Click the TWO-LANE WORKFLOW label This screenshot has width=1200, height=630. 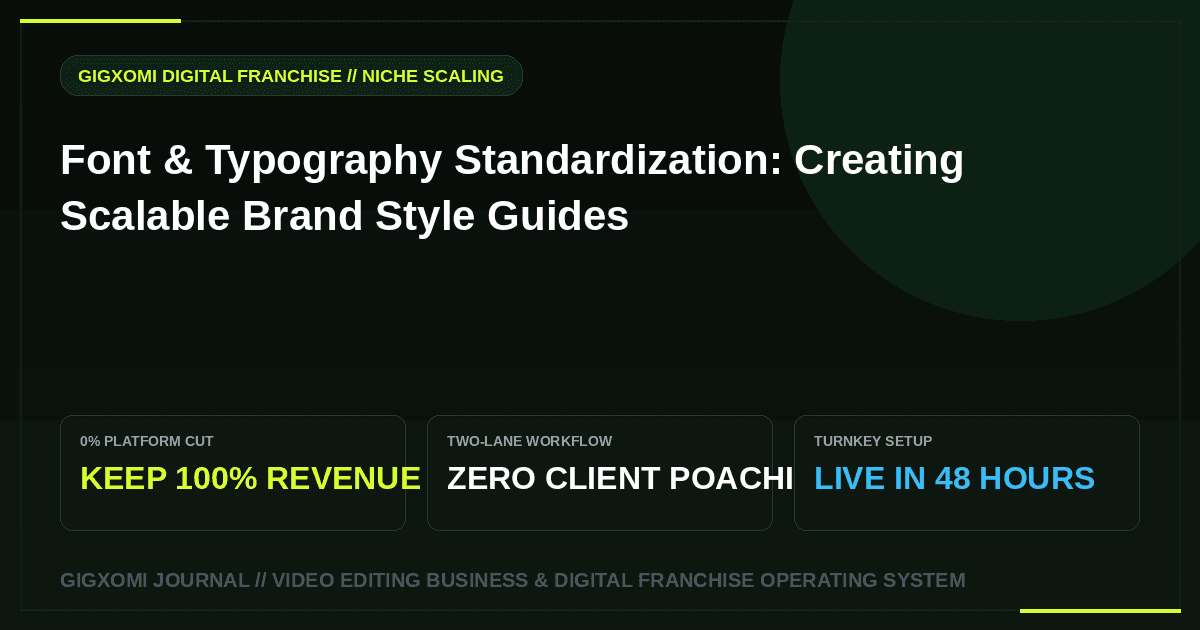[x=529, y=441]
